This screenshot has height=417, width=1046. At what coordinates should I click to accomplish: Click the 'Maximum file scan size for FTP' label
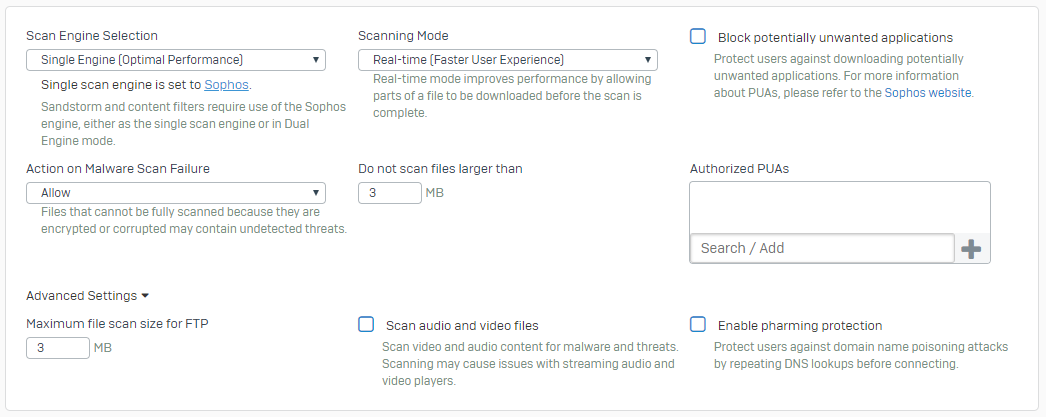click(117, 323)
